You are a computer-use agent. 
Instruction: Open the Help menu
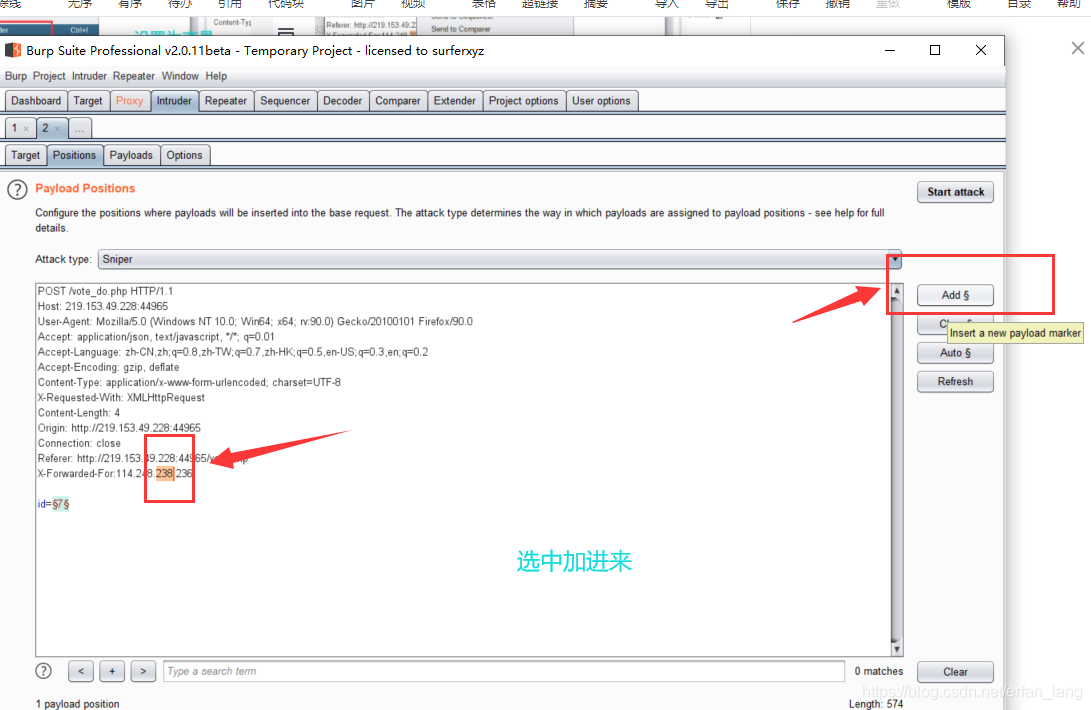pos(216,76)
